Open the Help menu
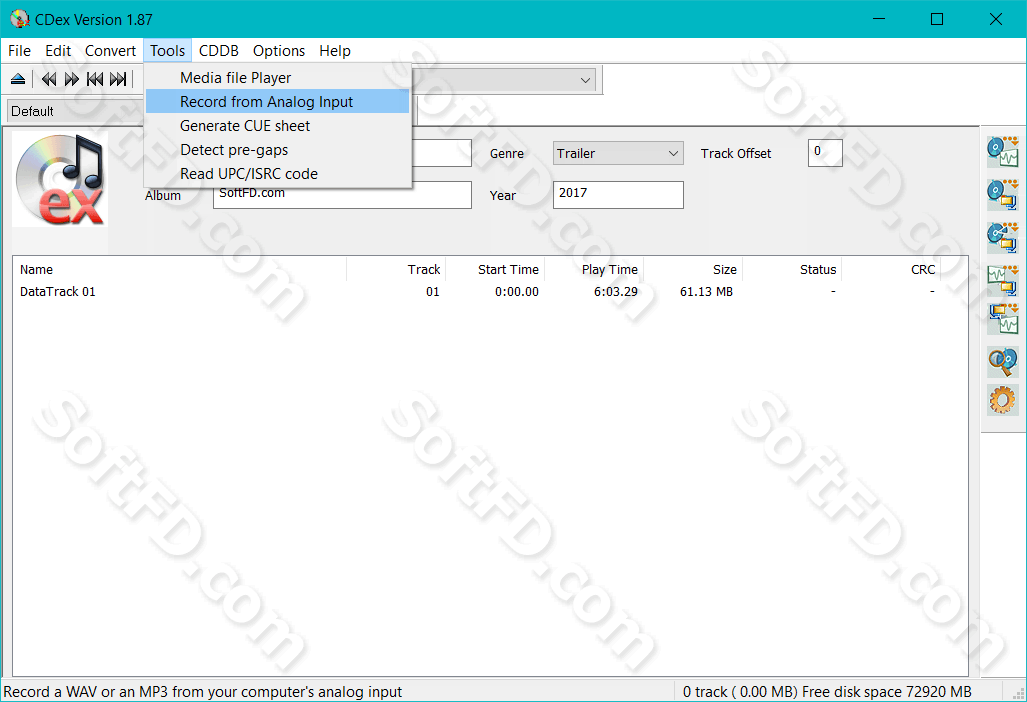1027x702 pixels. point(335,50)
